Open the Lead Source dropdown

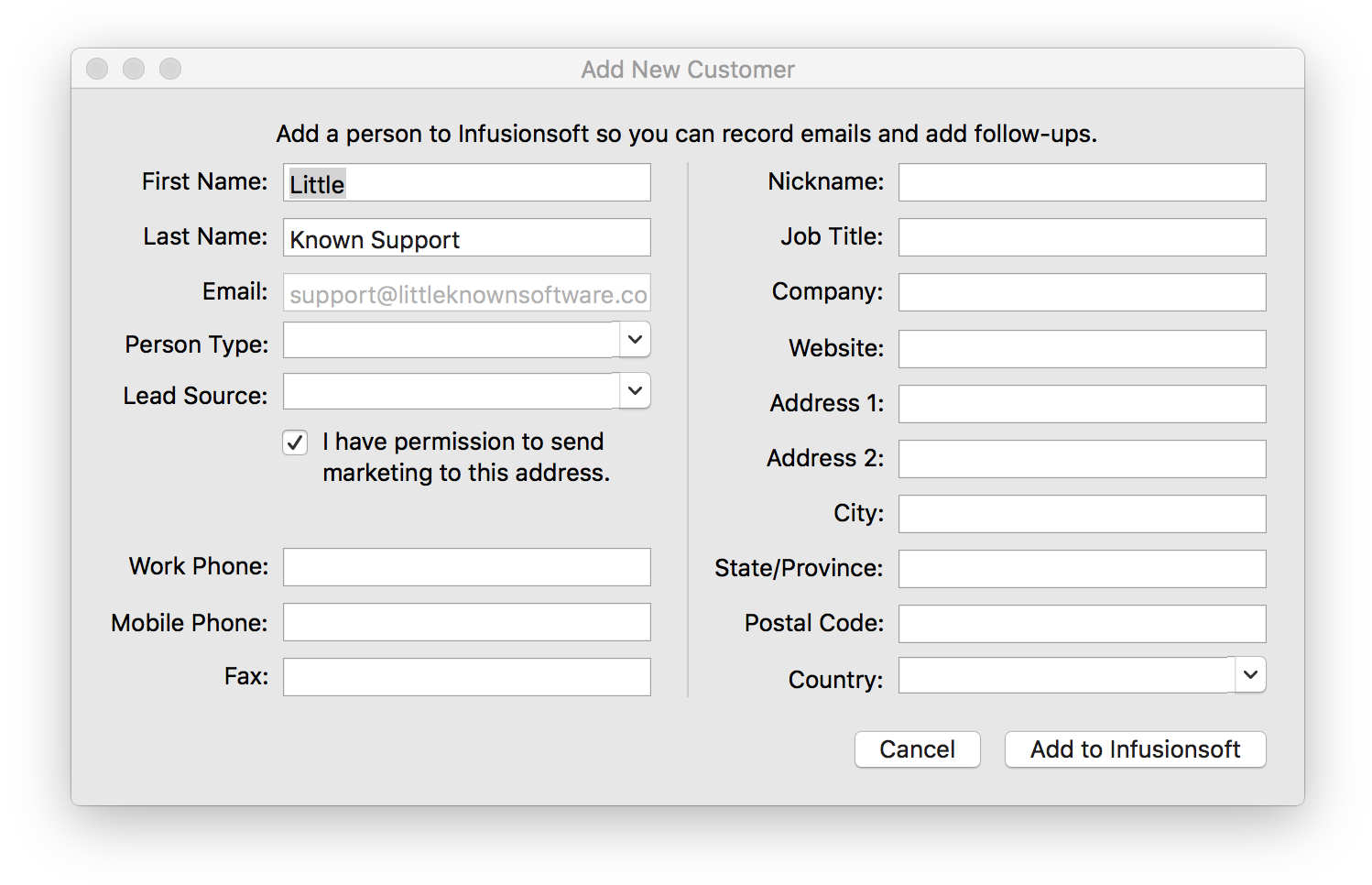tap(635, 391)
